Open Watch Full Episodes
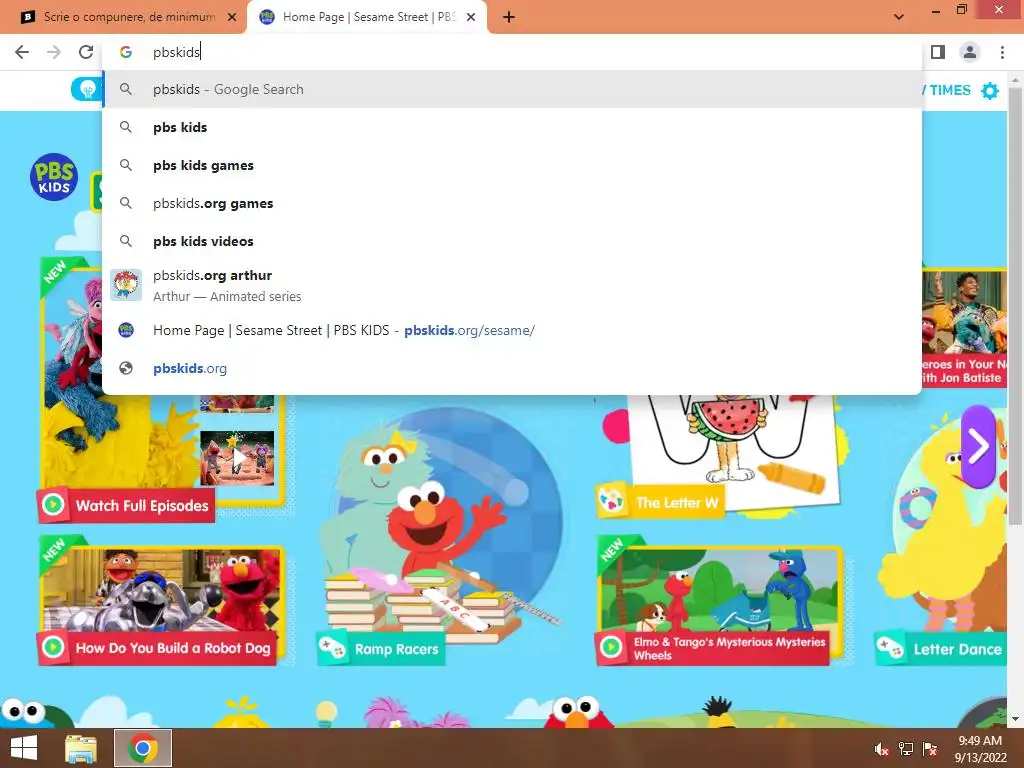 pyautogui.click(x=142, y=505)
